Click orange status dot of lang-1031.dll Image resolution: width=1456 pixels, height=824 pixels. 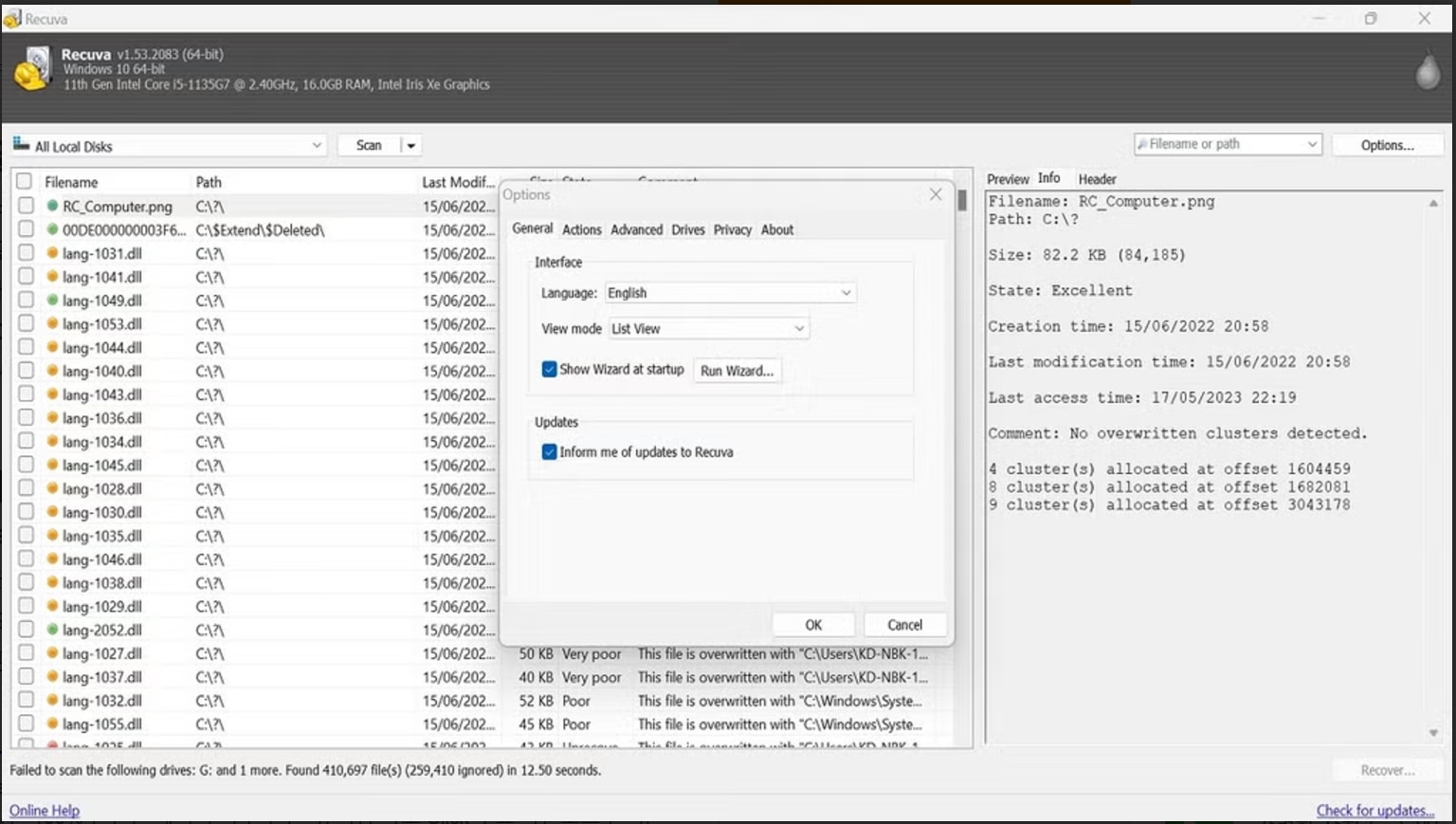pyautogui.click(x=52, y=252)
